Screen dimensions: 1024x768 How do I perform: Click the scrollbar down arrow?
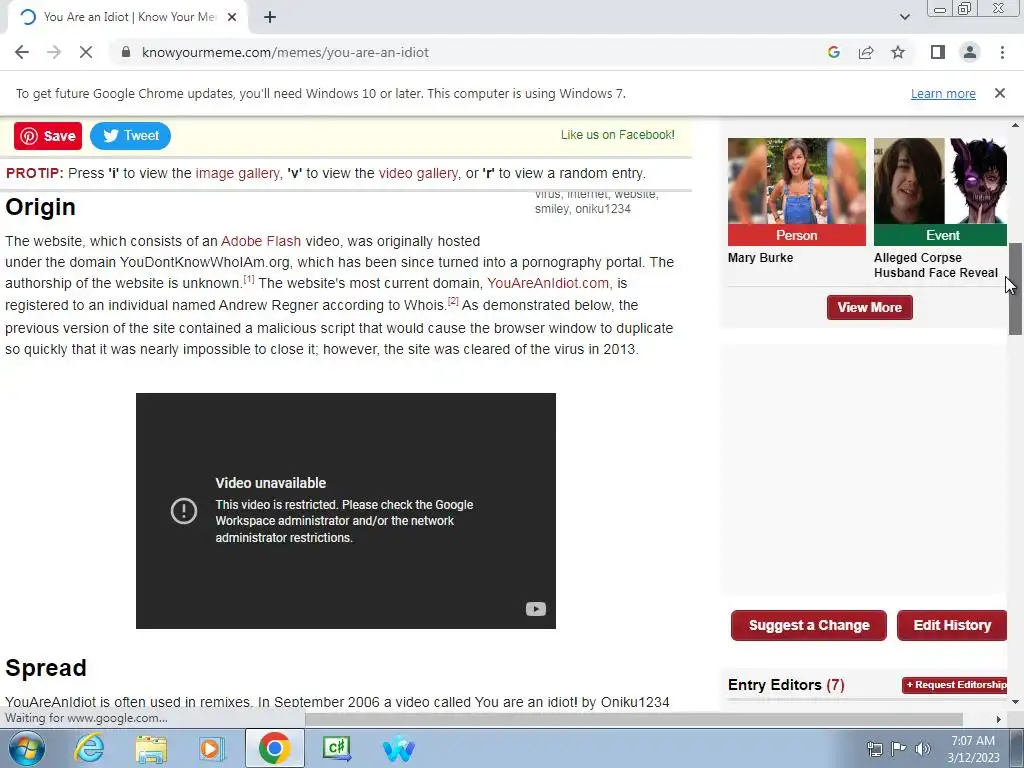(1015, 702)
